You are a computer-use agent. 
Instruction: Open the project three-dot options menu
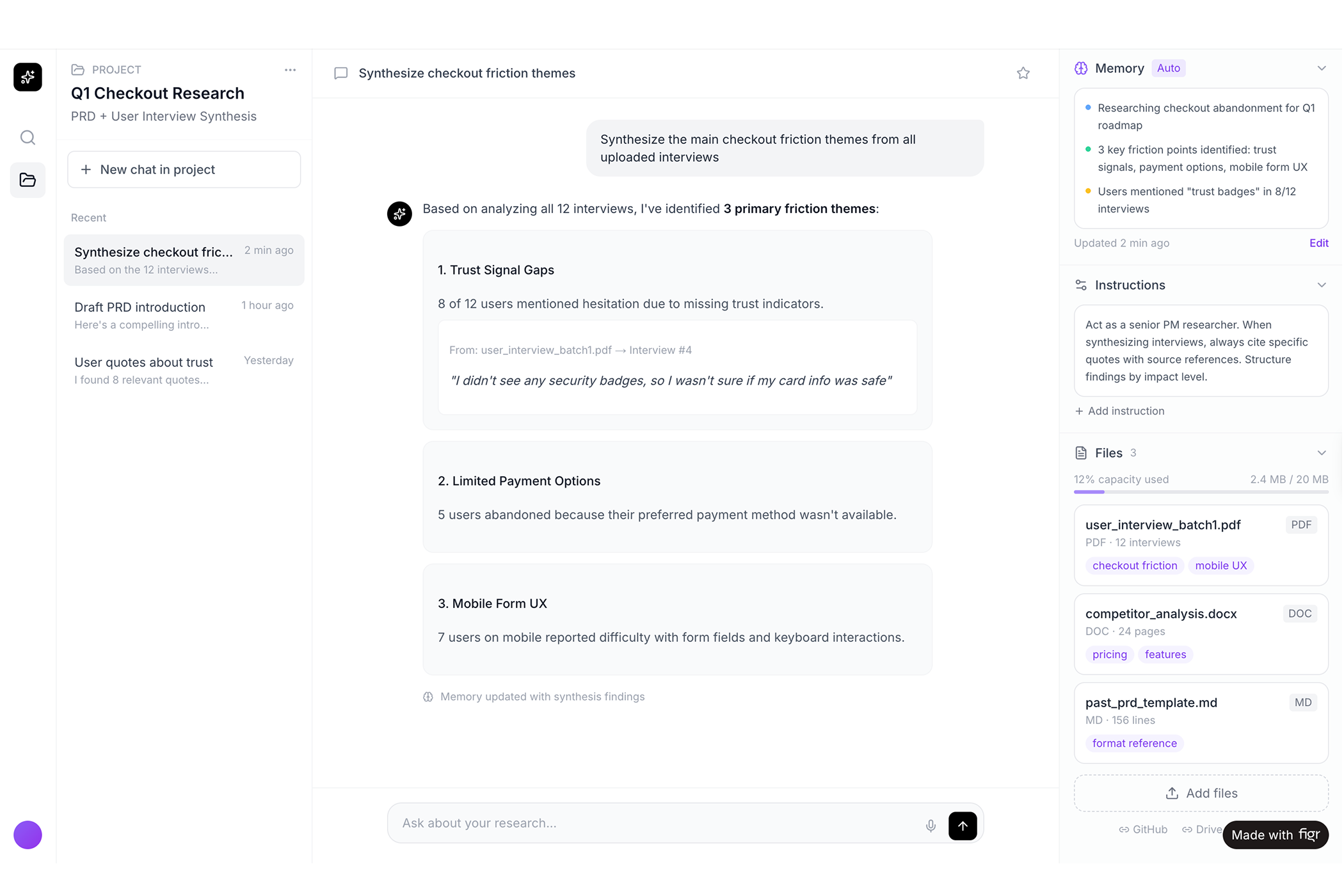click(290, 70)
